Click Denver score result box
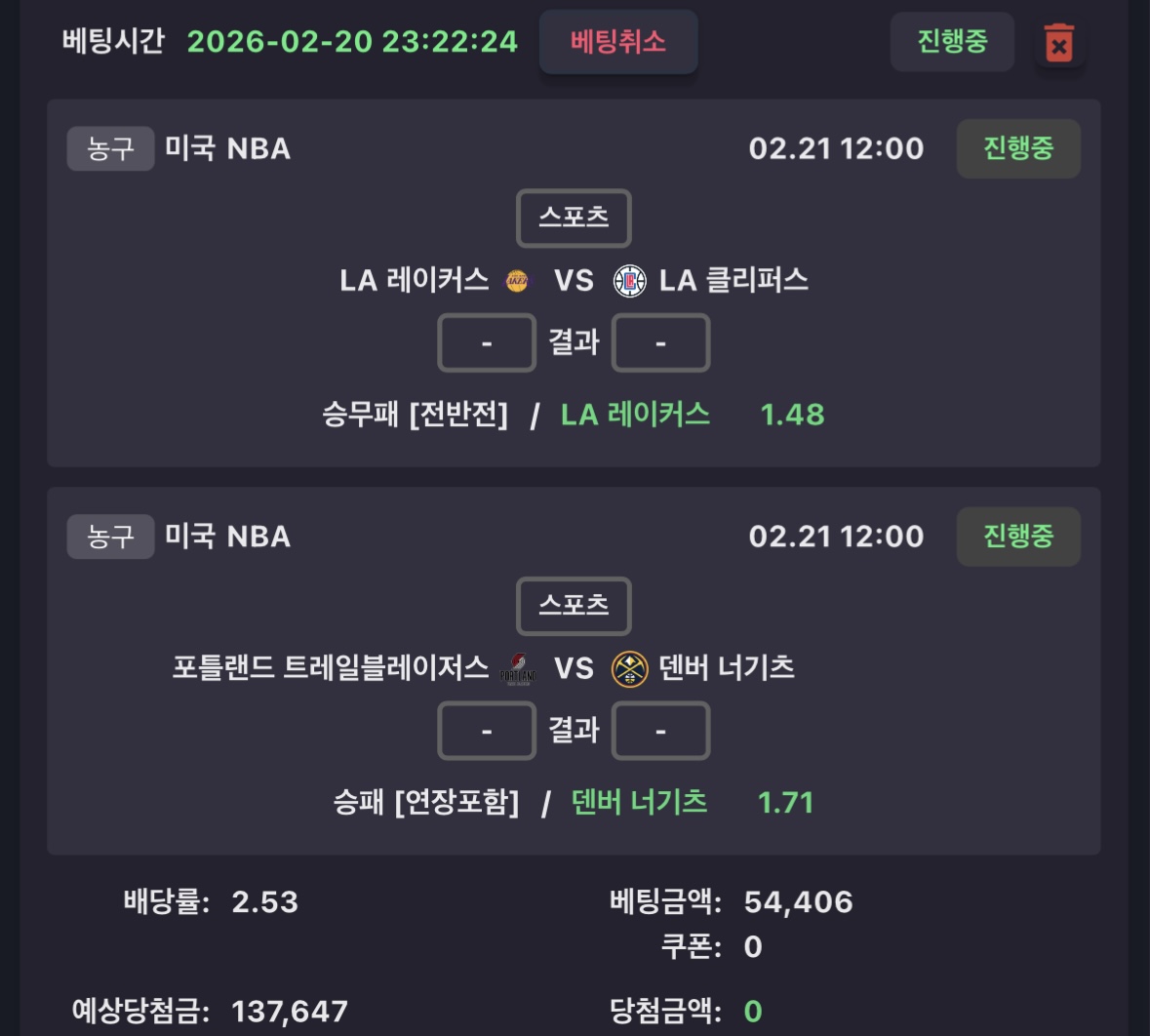This screenshot has width=1150, height=1036. (x=660, y=731)
